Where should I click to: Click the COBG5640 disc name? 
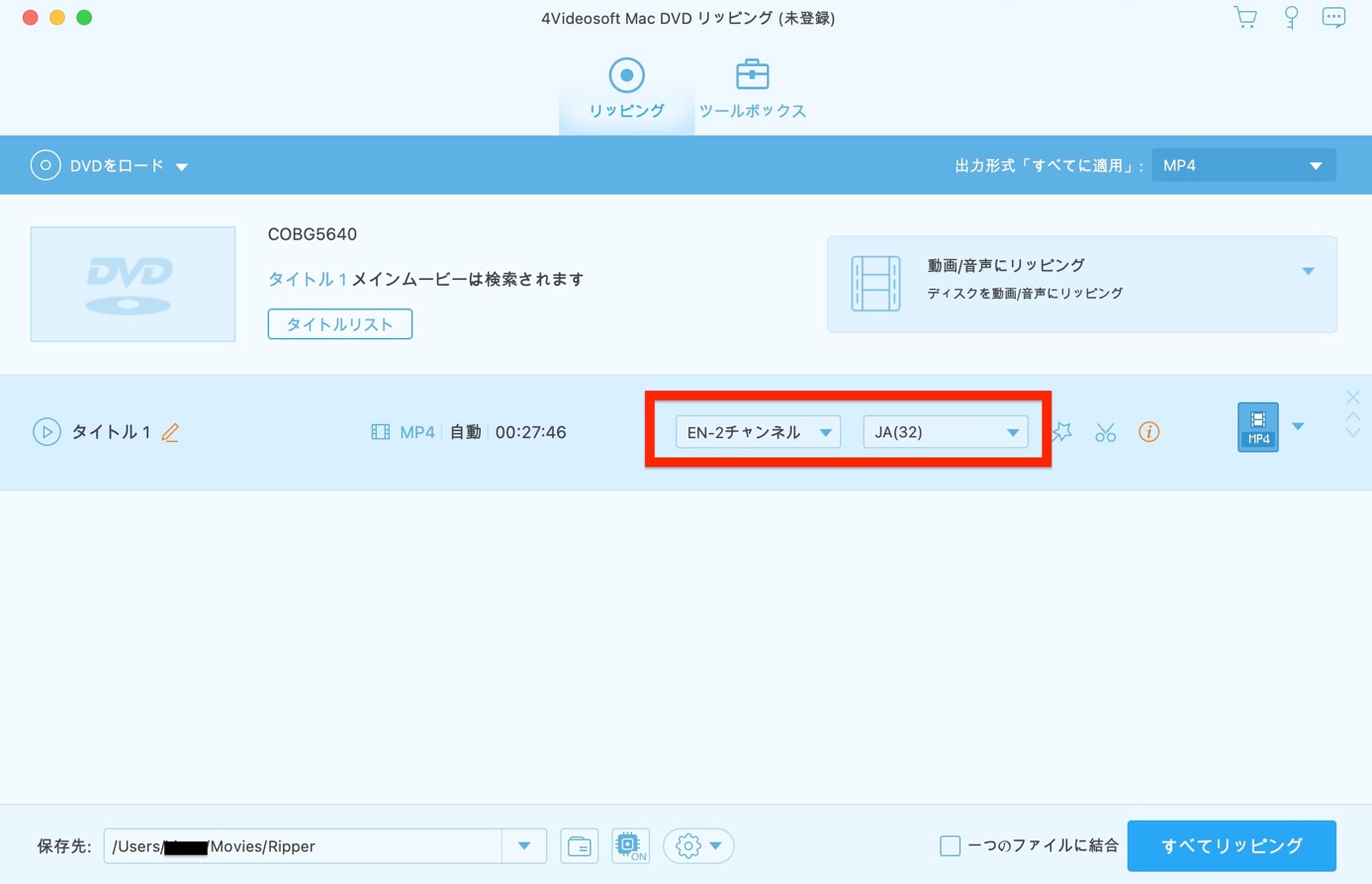[313, 234]
